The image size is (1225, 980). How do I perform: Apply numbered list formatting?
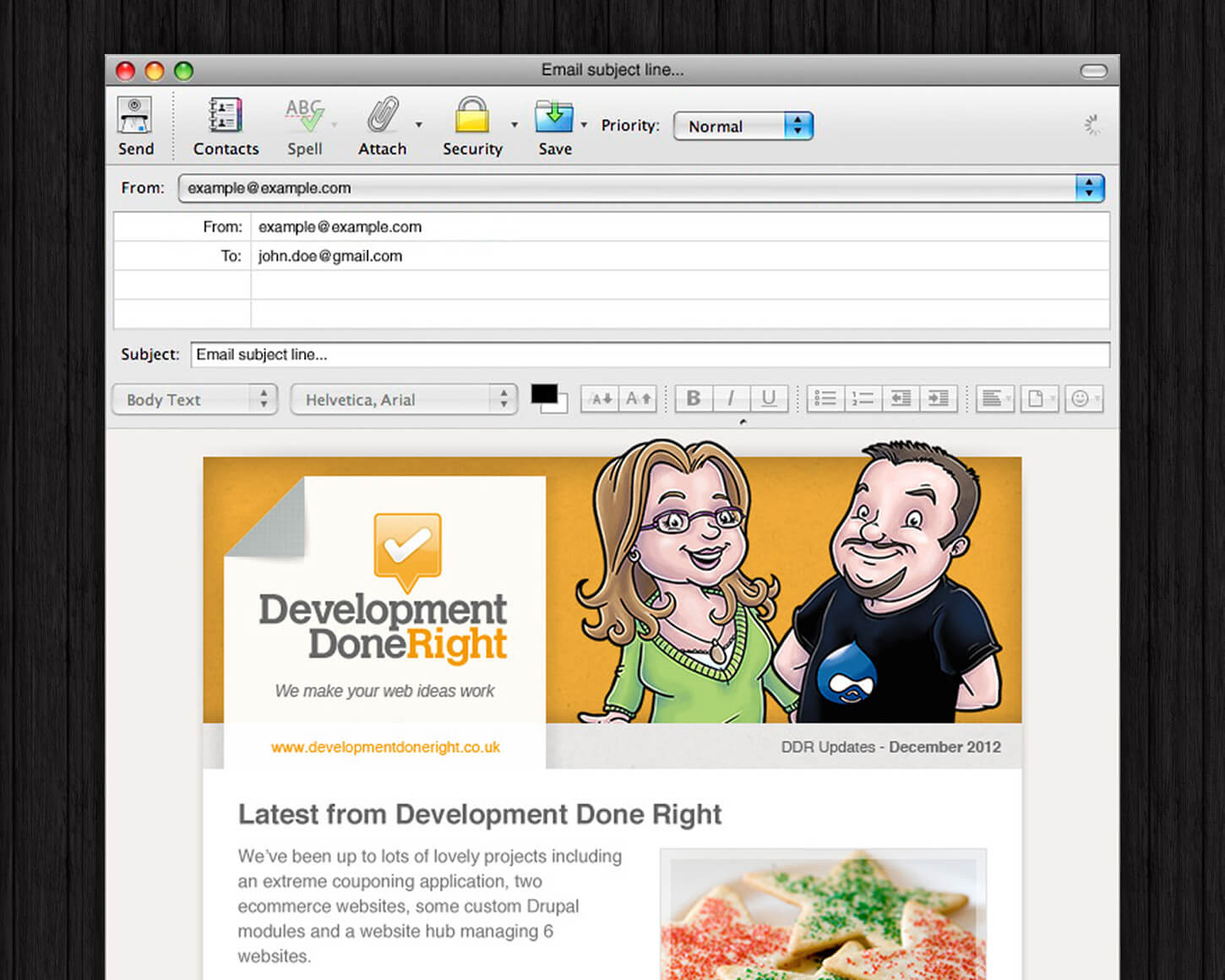[863, 399]
